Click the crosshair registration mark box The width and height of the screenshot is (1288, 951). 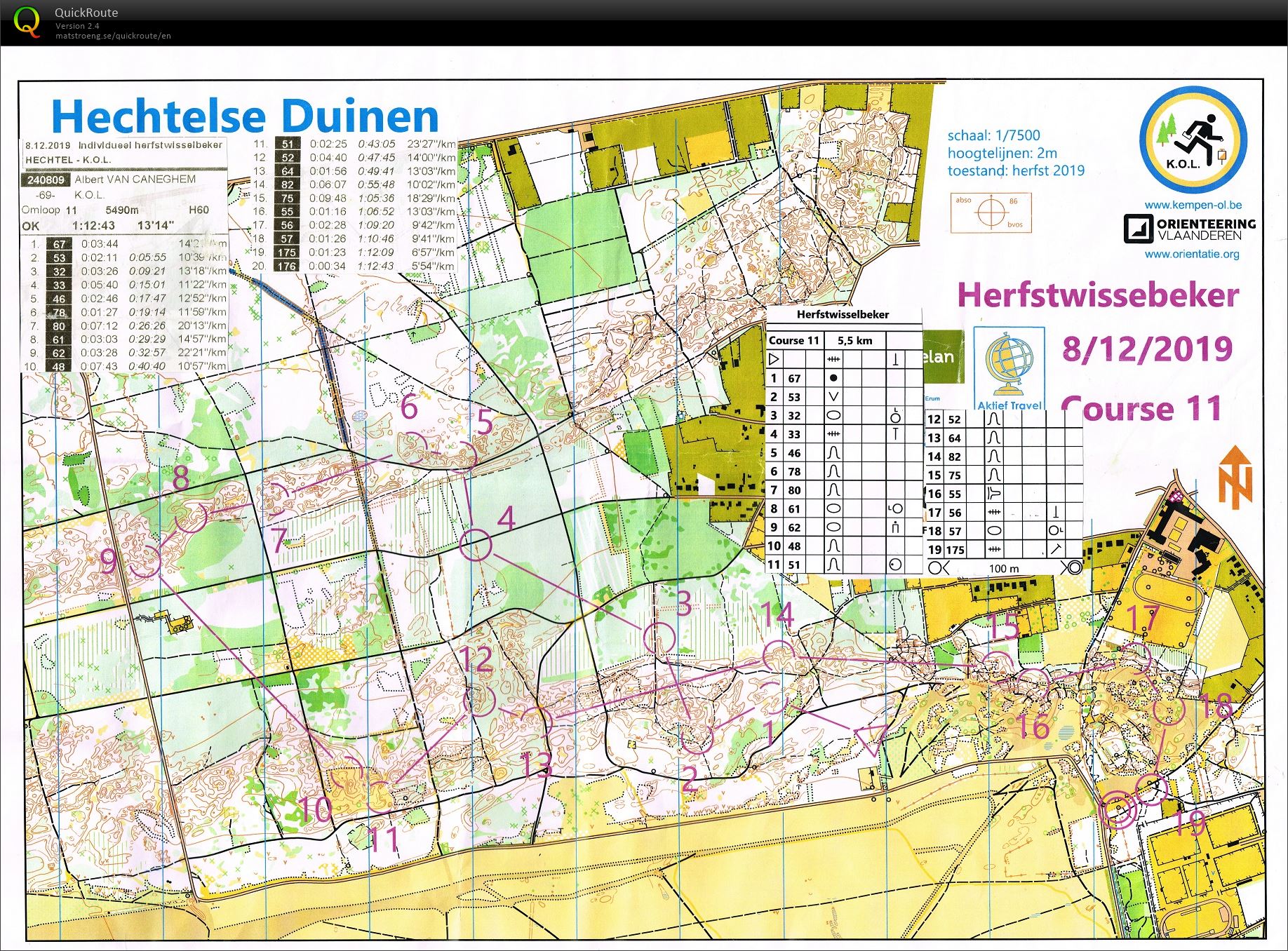coord(991,213)
